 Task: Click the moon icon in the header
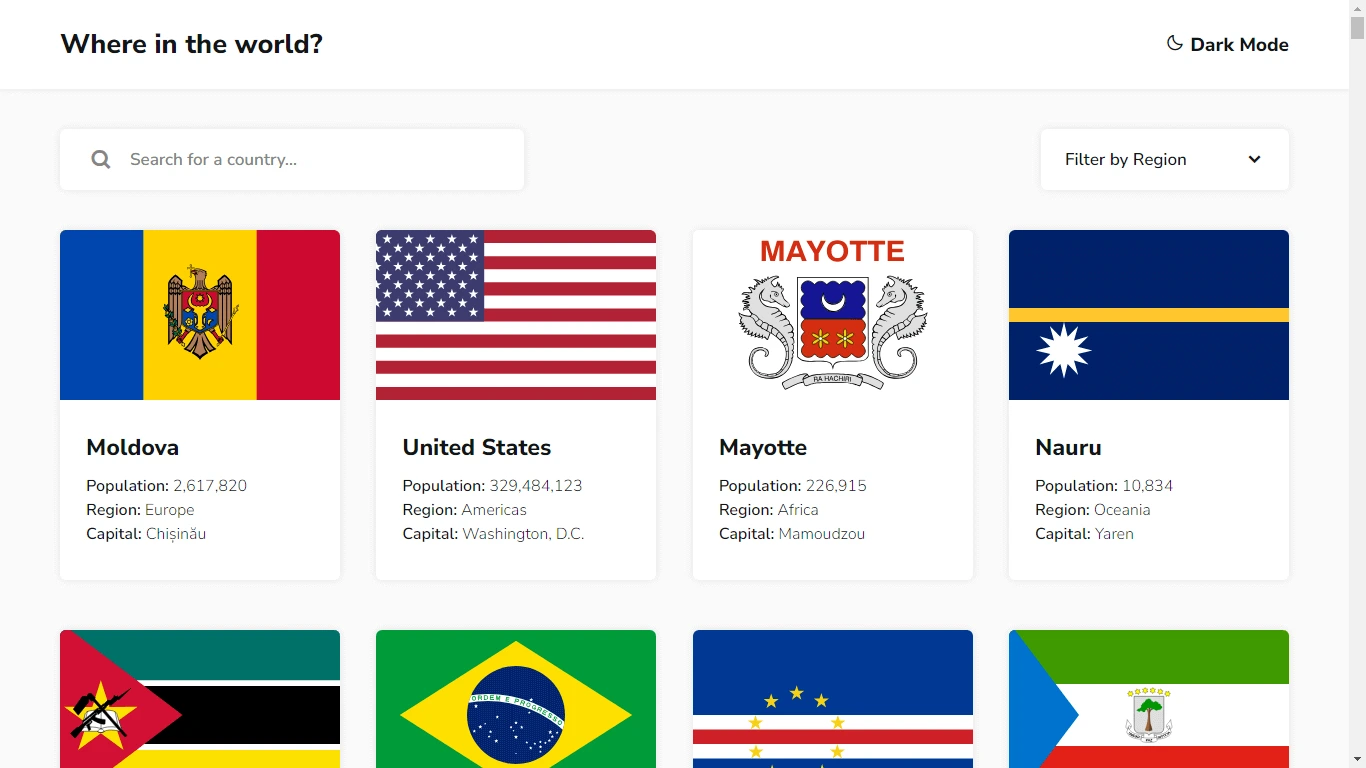click(x=1175, y=44)
